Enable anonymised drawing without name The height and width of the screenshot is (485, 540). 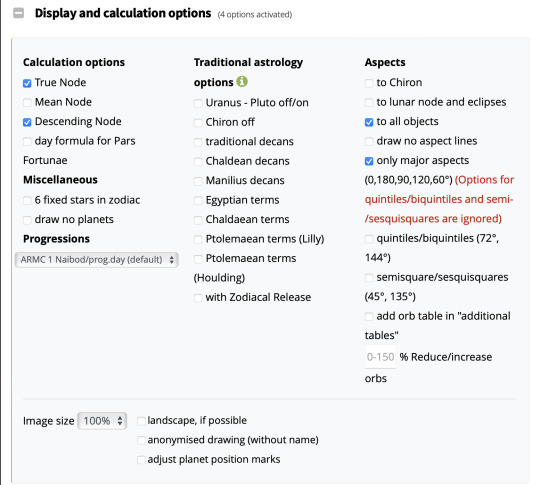pyautogui.click(x=141, y=440)
